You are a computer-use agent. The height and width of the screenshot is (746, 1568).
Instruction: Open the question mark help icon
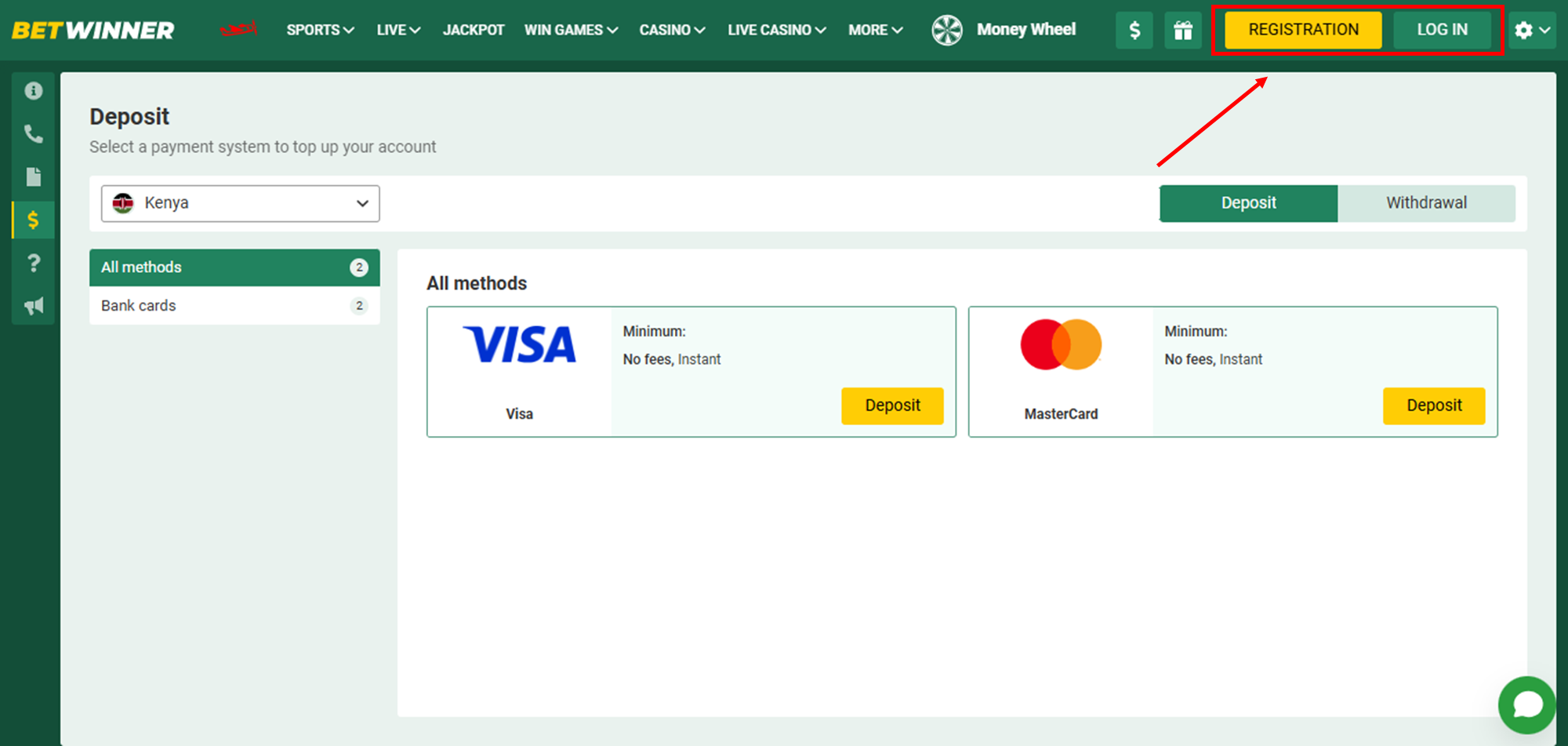pyautogui.click(x=33, y=263)
